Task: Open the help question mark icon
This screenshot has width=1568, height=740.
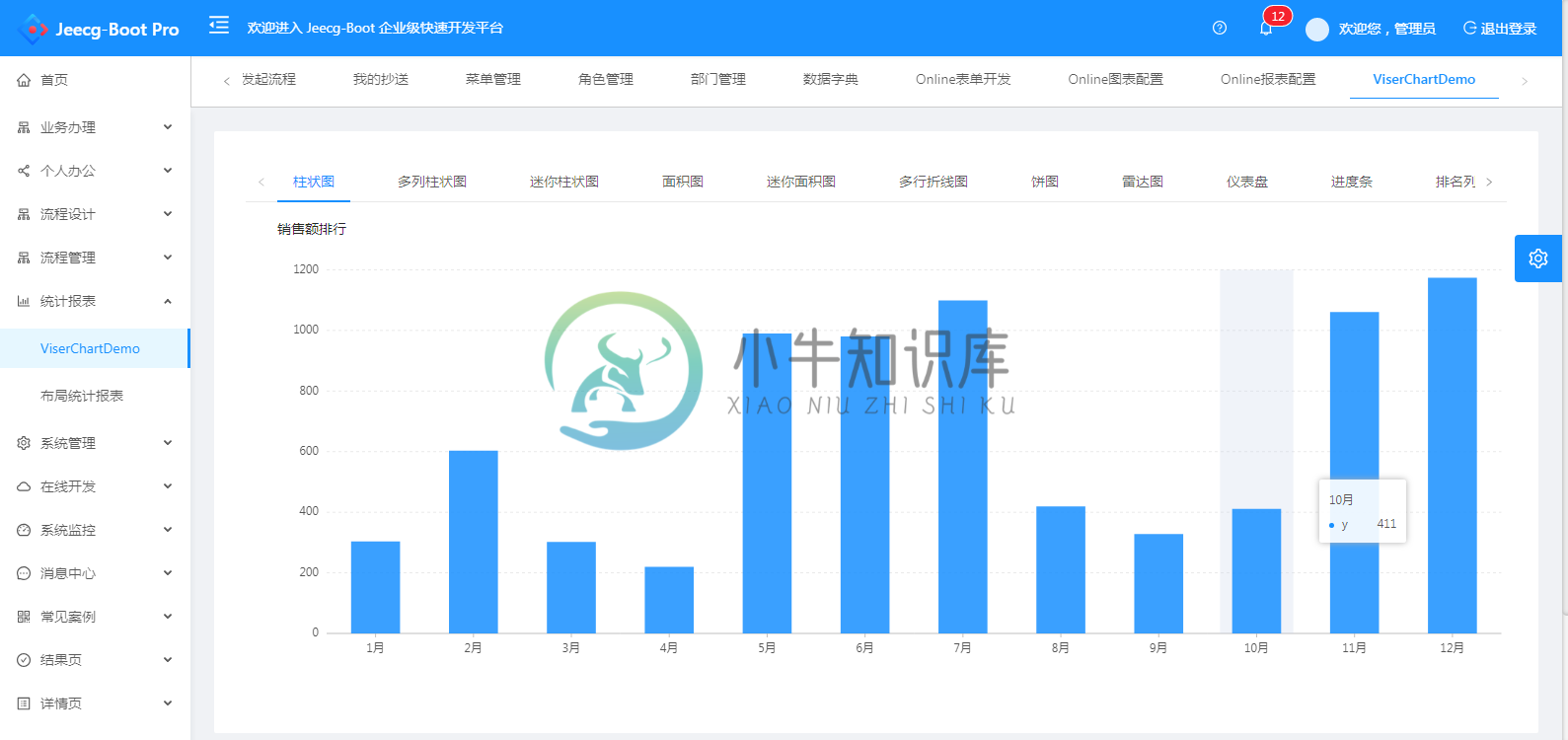Action: 1220,28
